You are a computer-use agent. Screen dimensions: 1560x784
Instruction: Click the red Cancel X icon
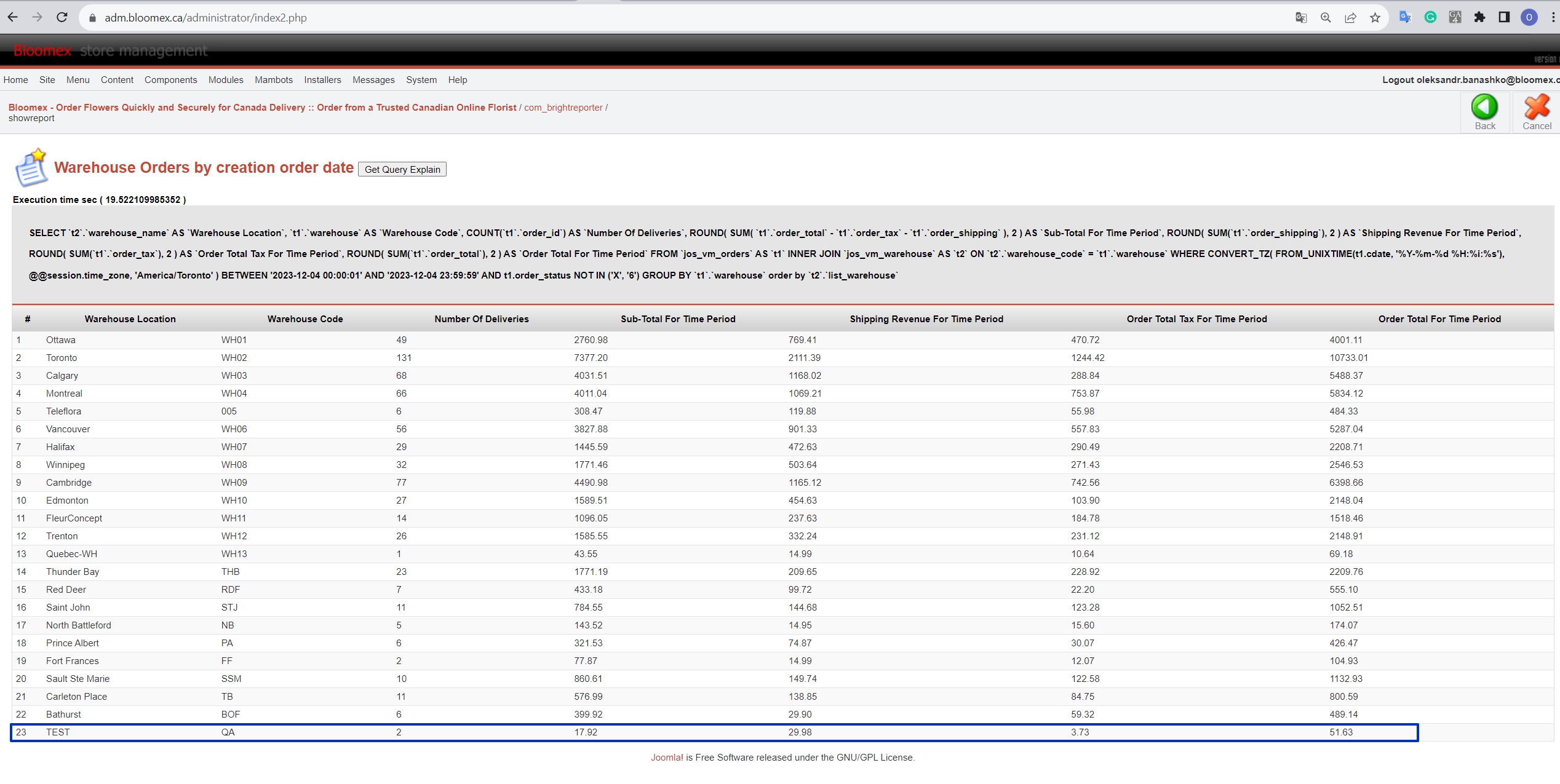tap(1537, 107)
